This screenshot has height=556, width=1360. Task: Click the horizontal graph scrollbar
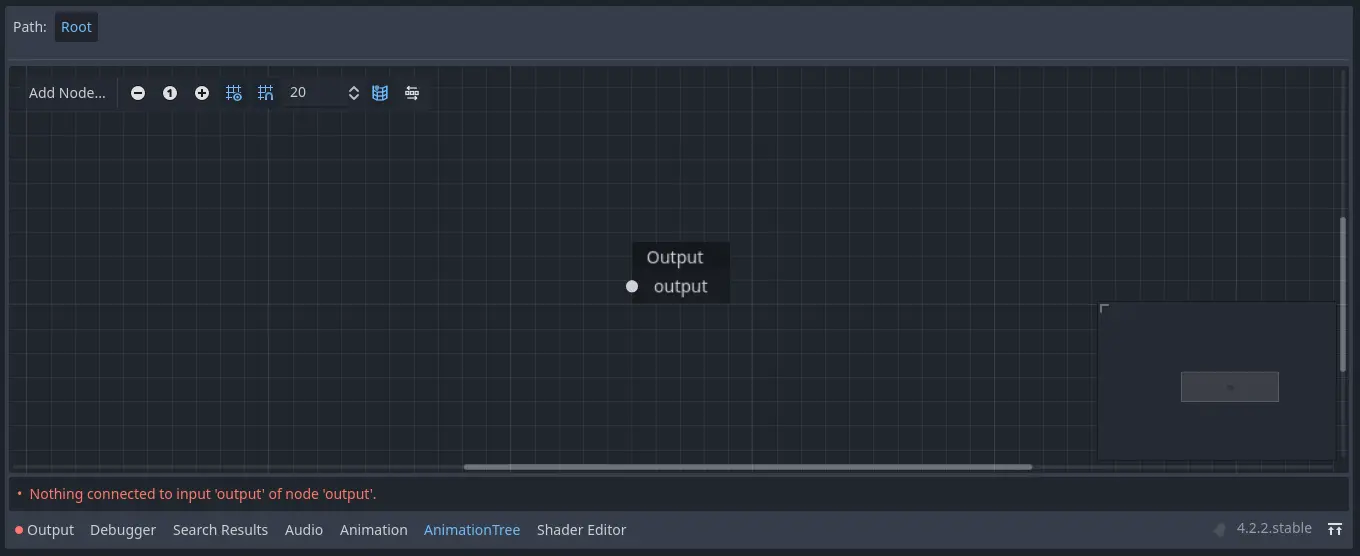[747, 467]
